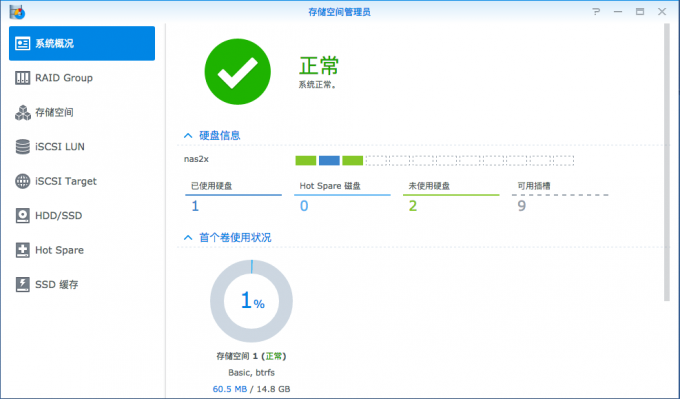This screenshot has width=680, height=399.
Task: Click the green checkmark status icon
Action: point(238,72)
